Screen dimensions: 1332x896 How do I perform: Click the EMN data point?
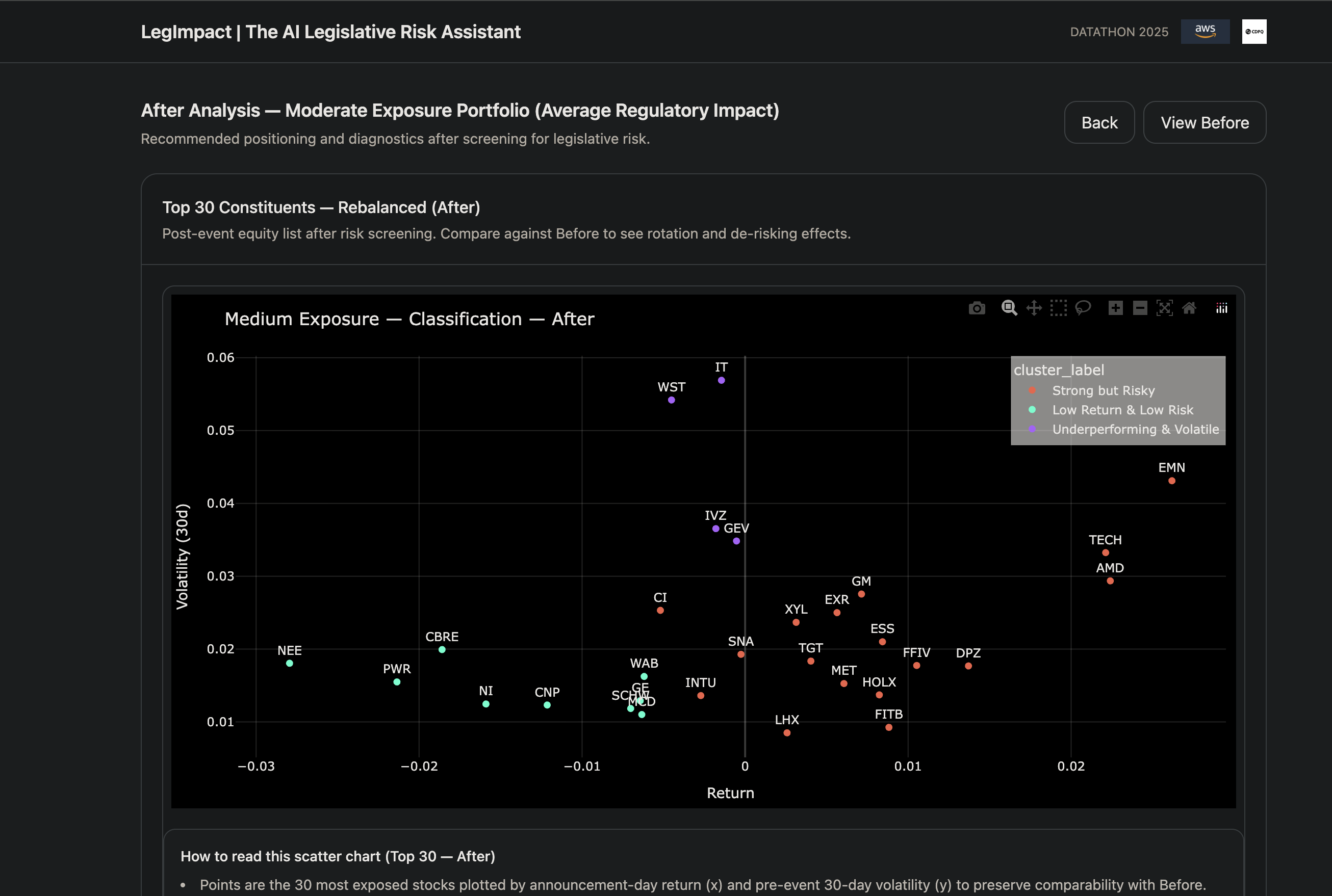tap(1172, 481)
